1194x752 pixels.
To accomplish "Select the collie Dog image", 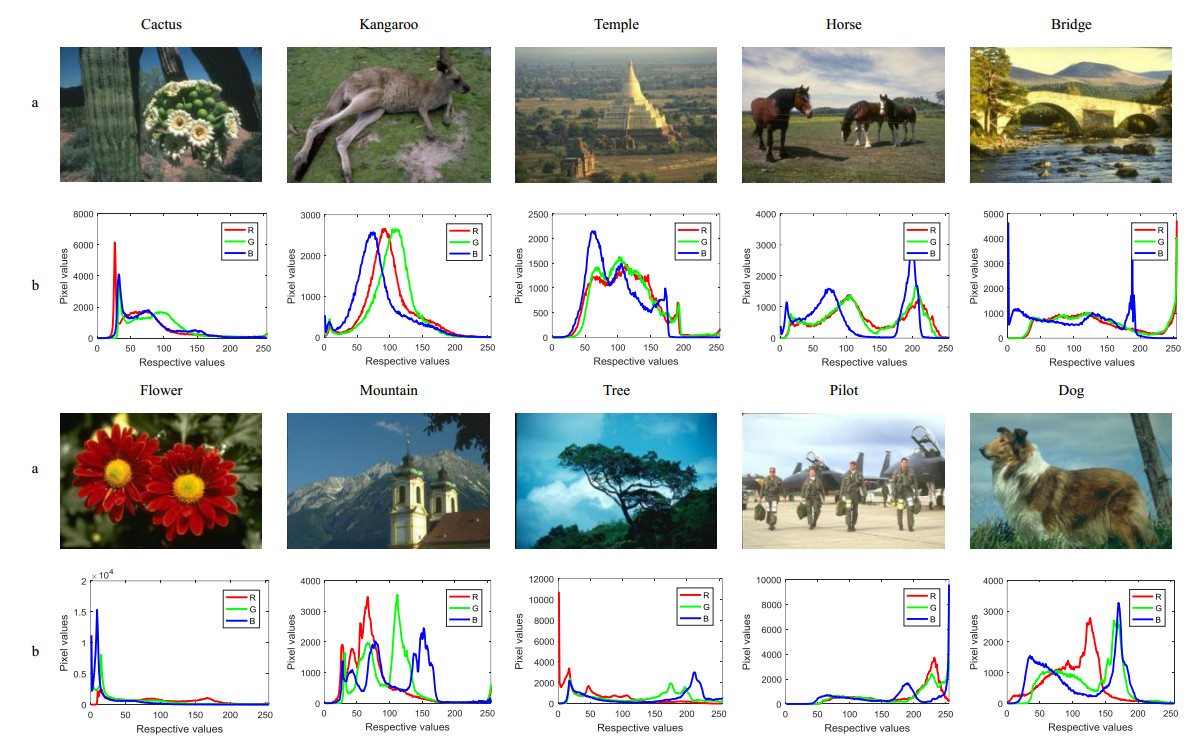I will [x=1069, y=481].
